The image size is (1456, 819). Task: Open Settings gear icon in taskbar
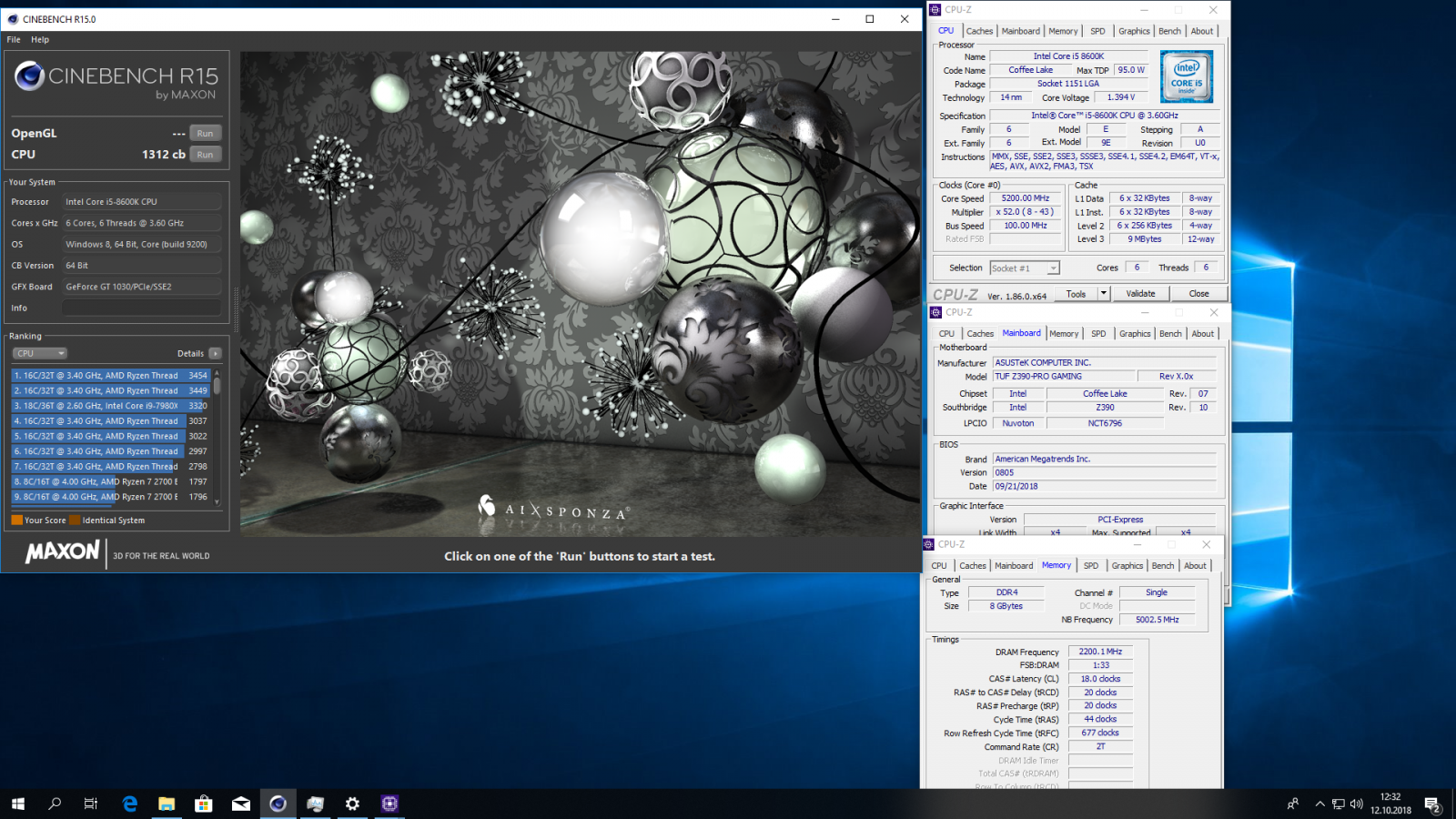352,804
